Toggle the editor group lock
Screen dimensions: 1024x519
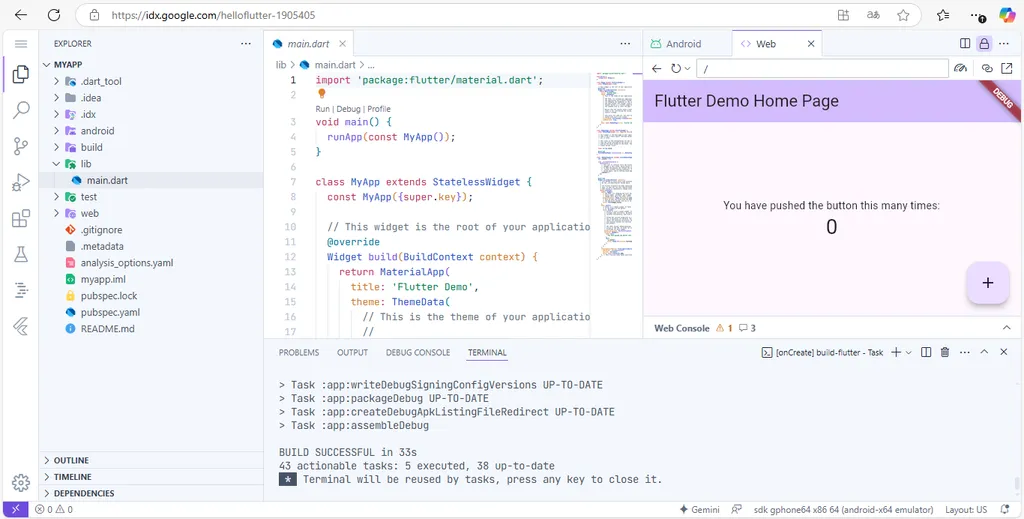tap(984, 44)
